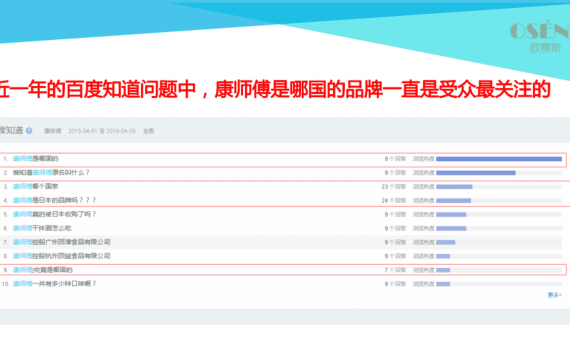Click the 23 个回答 count
This screenshot has width=570, height=360.
coord(393,187)
